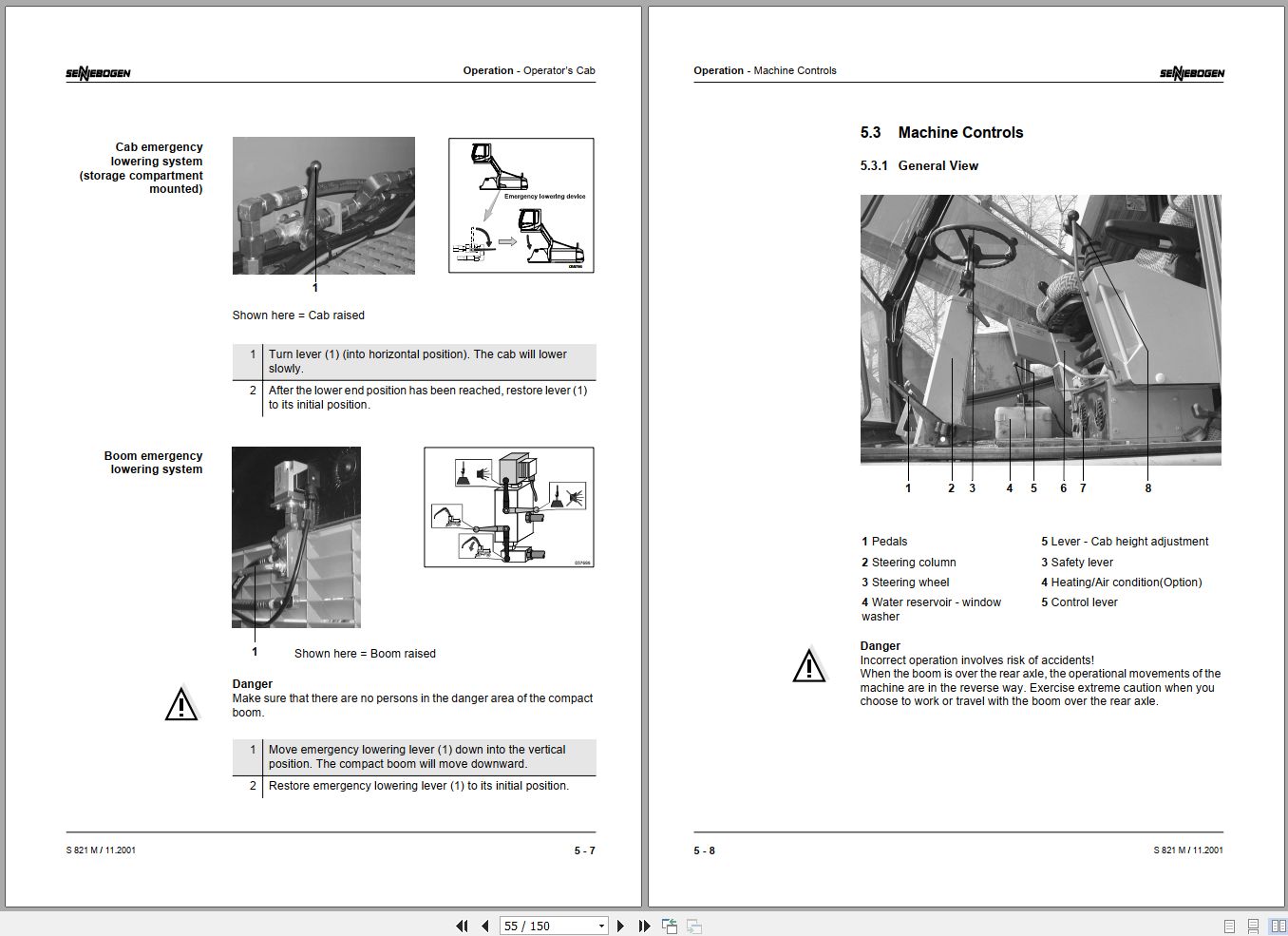Click the 'Safety lever' legend entry

(1076, 563)
